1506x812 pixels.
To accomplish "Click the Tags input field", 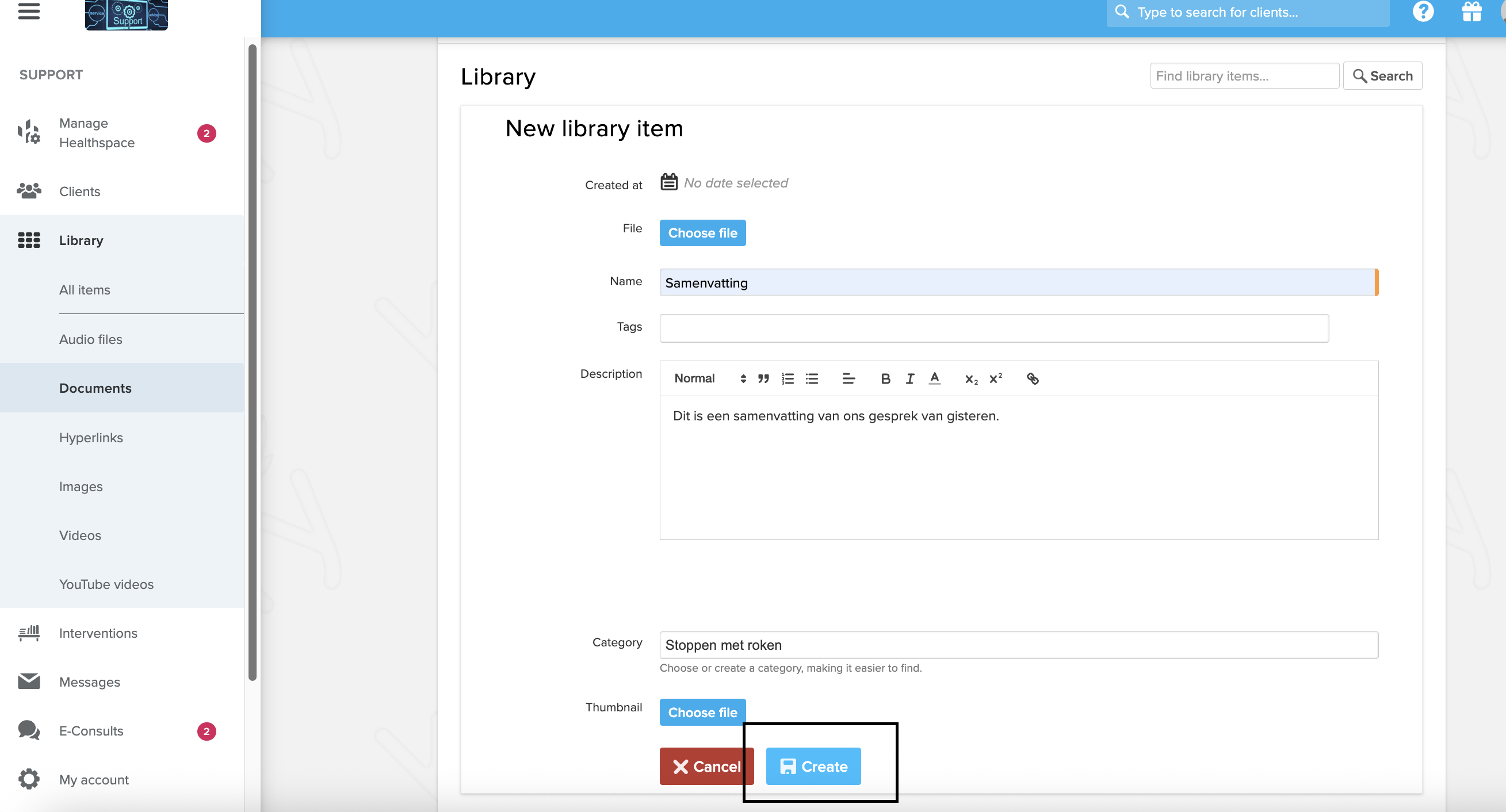I will coord(994,328).
